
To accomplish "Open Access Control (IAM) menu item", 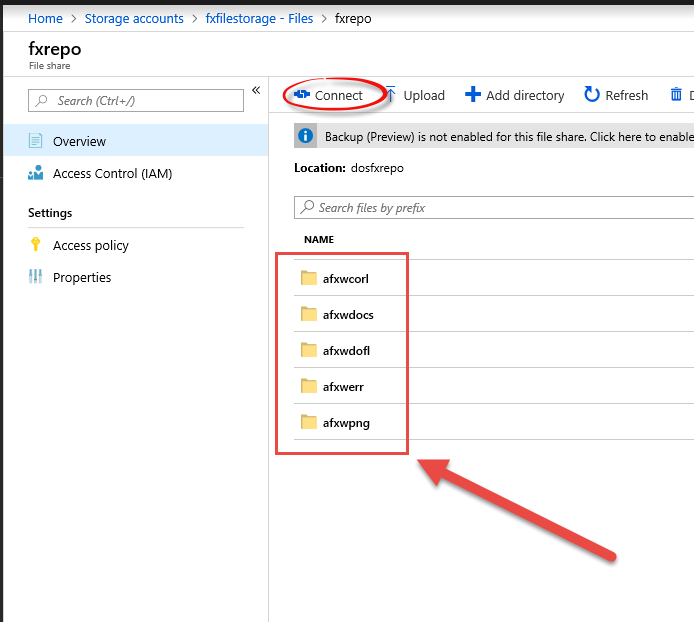I will [136, 173].
